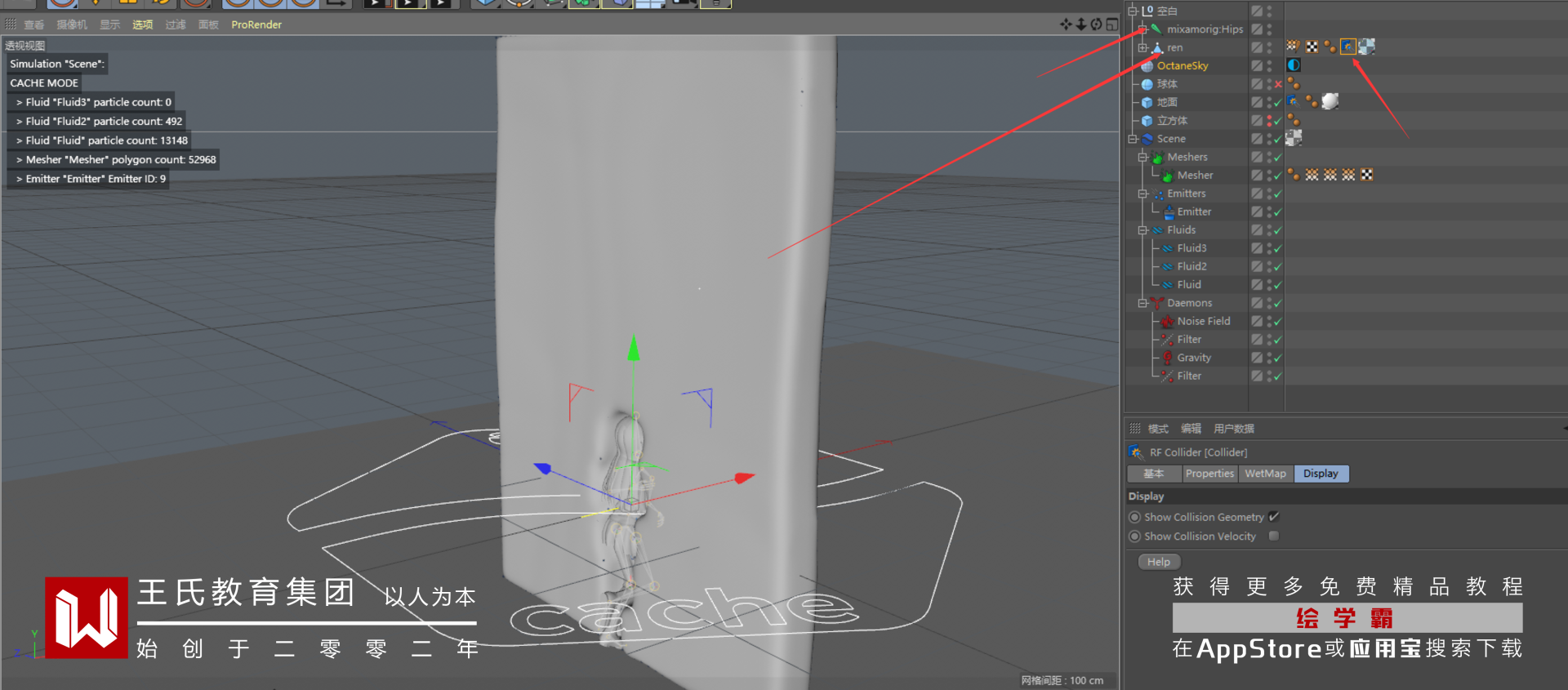The image size is (1568, 690).
Task: Select the Fluid2 object in the tree
Action: pos(1192,266)
